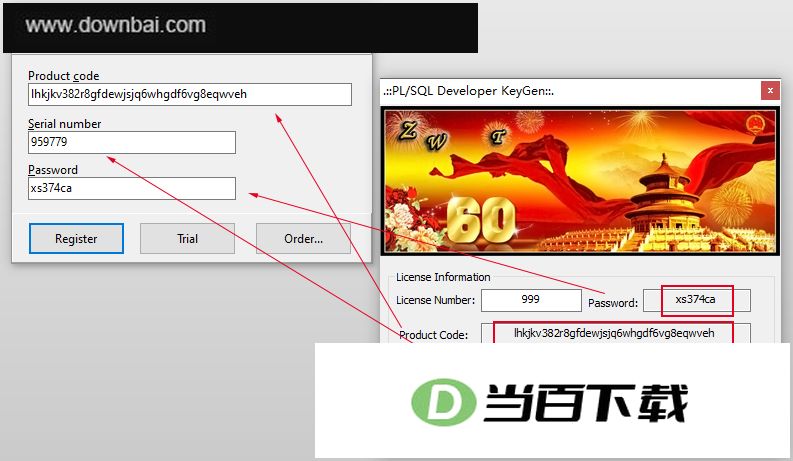Image resolution: width=793 pixels, height=461 pixels.
Task: Click the KeyGen Password box with xs374ca
Action: pyautogui.click(x=696, y=300)
